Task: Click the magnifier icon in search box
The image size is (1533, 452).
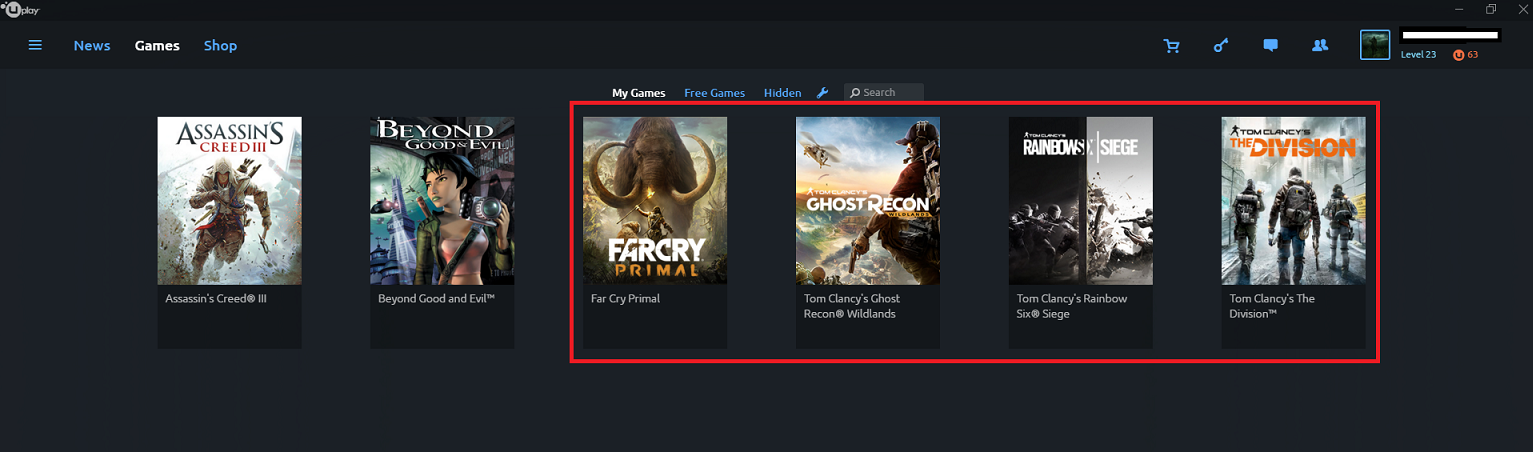Action: point(855,92)
